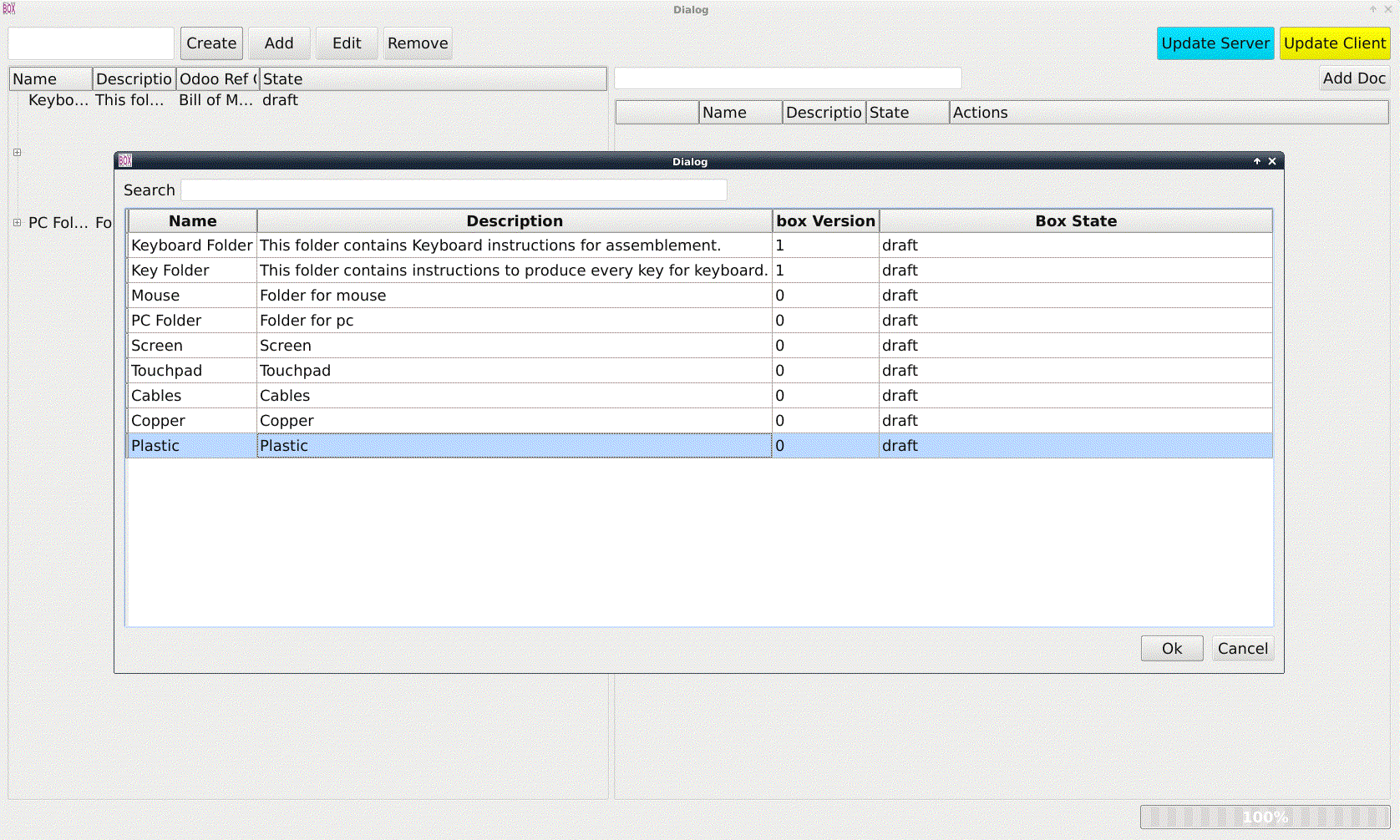The height and width of the screenshot is (840, 1400).
Task: Click the BOX icon in the Dialog title bar
Action: tap(125, 161)
